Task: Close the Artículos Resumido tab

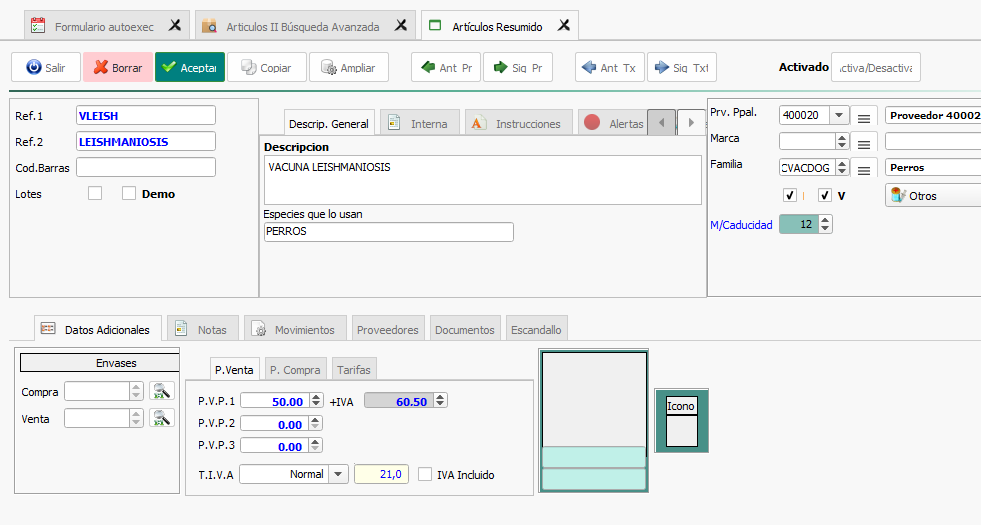Action: pos(564,26)
